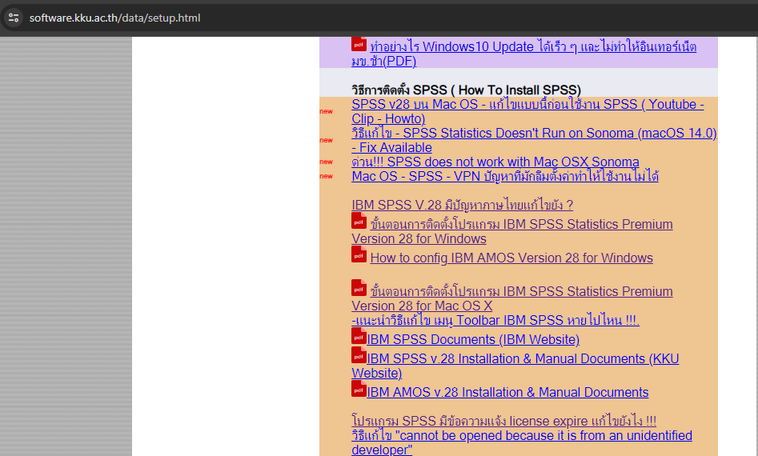This screenshot has width=758, height=456.
Task: Click new badge beside SPSS v28 Mac OS link
Action: 326,112
